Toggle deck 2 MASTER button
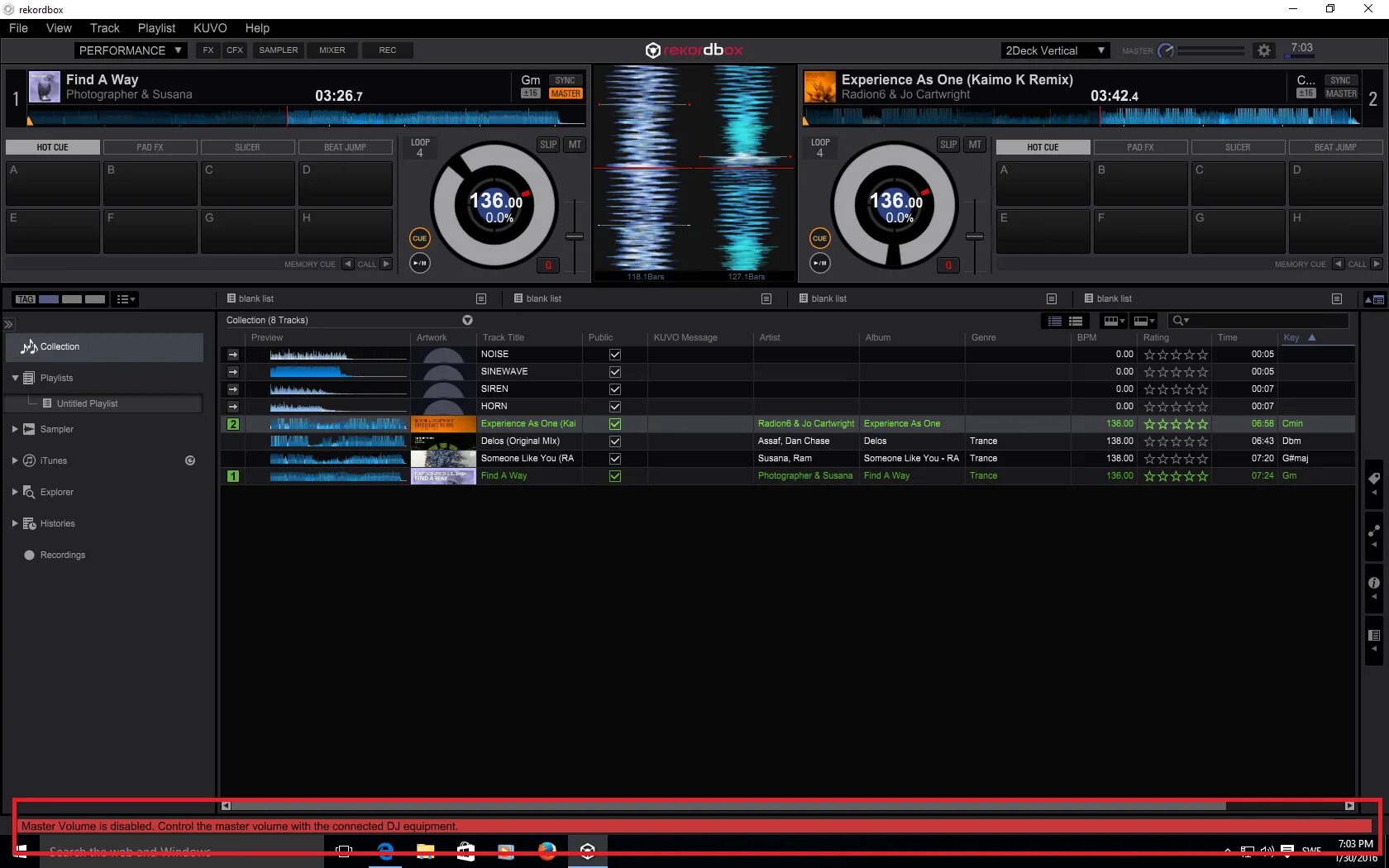Image resolution: width=1389 pixels, height=868 pixels. click(1341, 93)
